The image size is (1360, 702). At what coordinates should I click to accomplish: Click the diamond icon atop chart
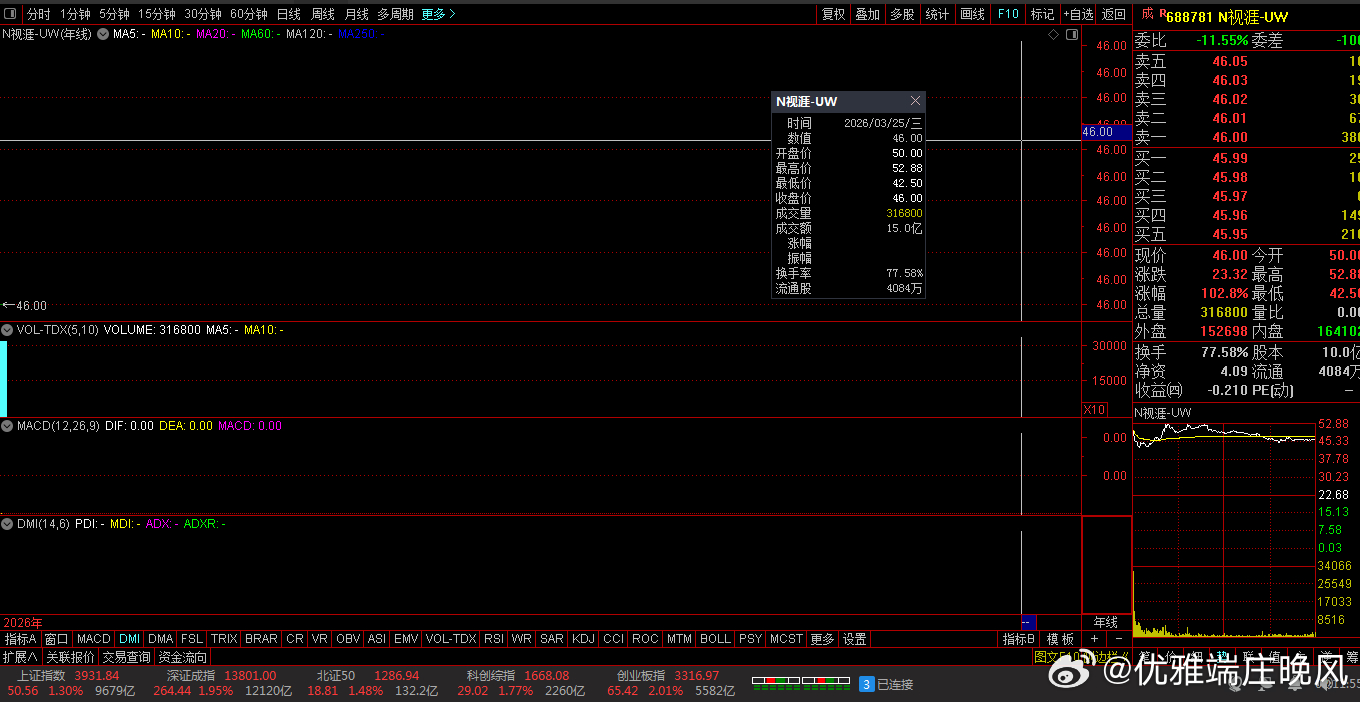coord(1053,34)
